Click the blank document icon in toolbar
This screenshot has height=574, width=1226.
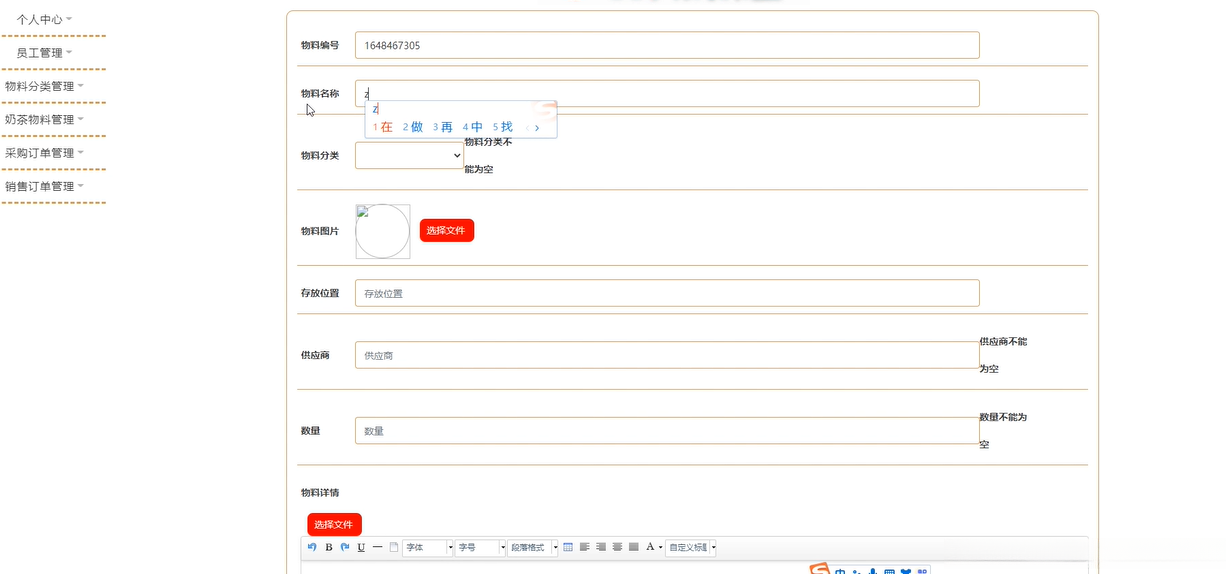click(393, 547)
